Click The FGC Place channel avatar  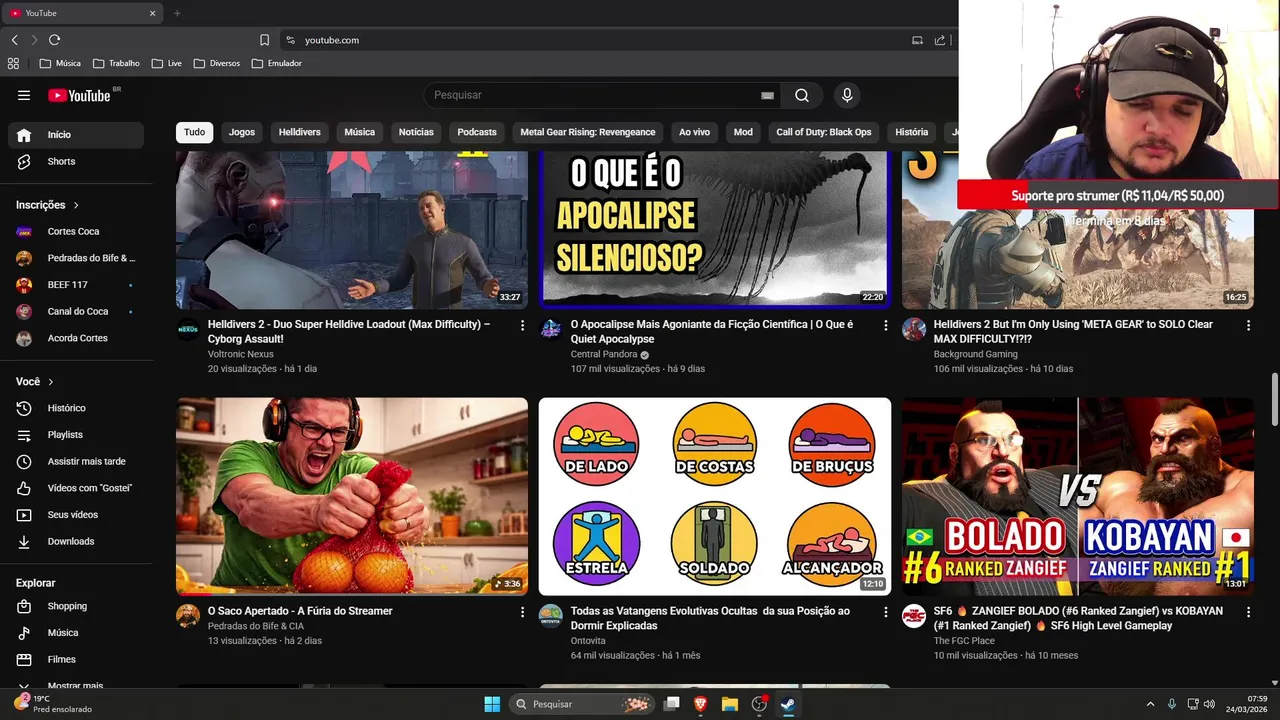tap(914, 616)
